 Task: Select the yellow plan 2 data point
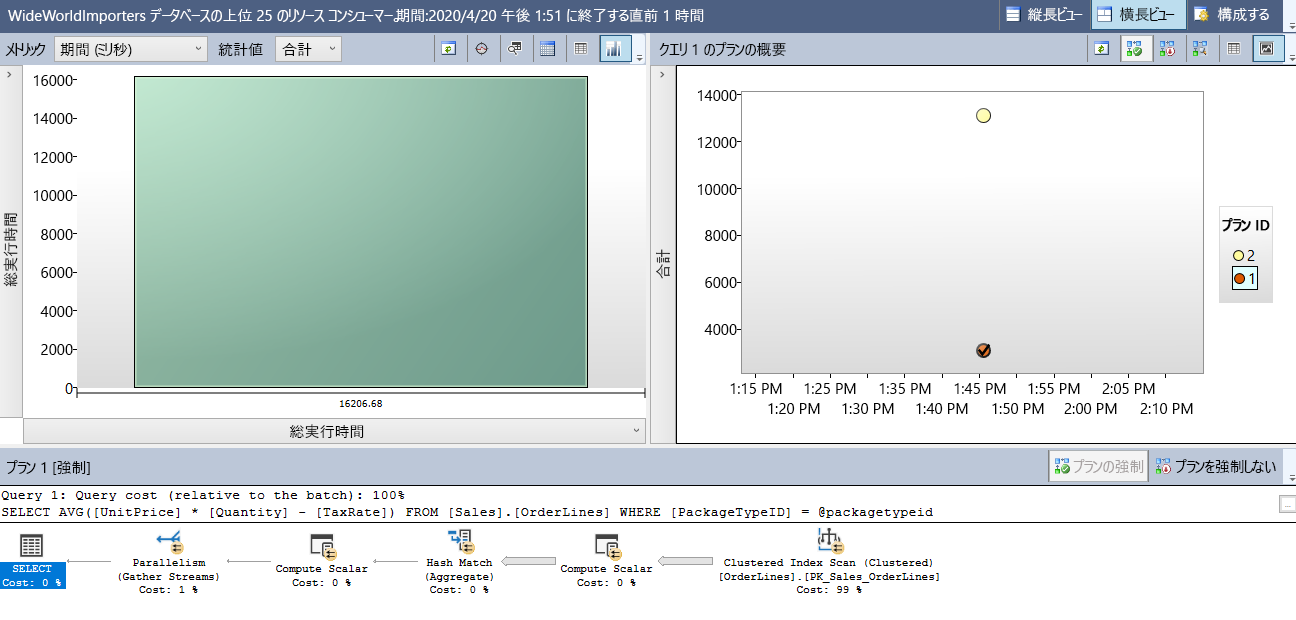[x=983, y=116]
